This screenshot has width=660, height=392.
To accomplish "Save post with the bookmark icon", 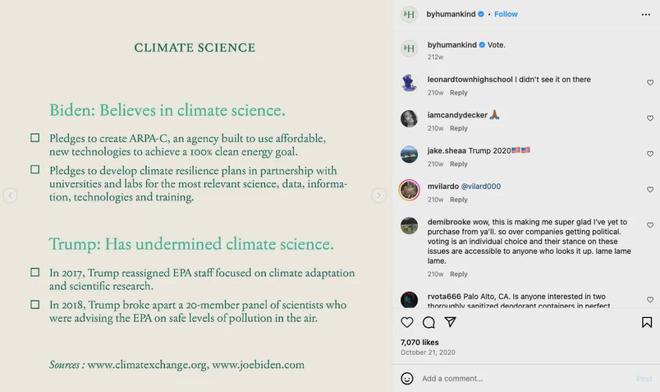I will (x=647, y=323).
